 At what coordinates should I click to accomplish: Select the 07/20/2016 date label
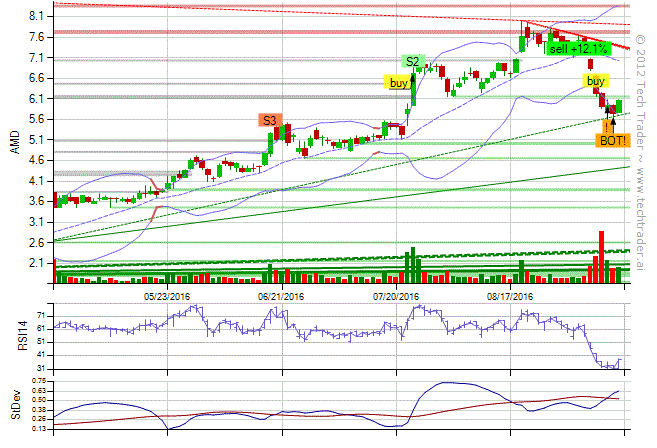click(x=396, y=296)
